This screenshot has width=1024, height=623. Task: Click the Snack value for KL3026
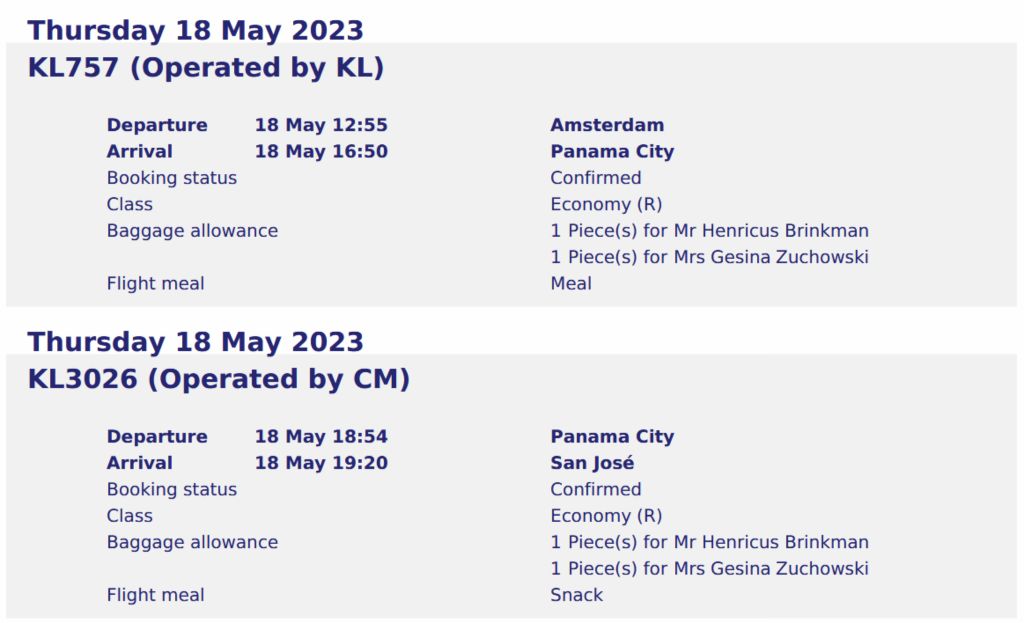[577, 595]
